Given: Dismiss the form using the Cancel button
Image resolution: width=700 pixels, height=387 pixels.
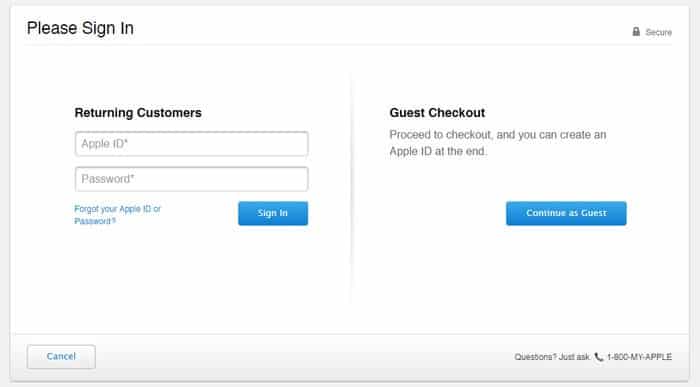Looking at the screenshot, I should click(61, 357).
